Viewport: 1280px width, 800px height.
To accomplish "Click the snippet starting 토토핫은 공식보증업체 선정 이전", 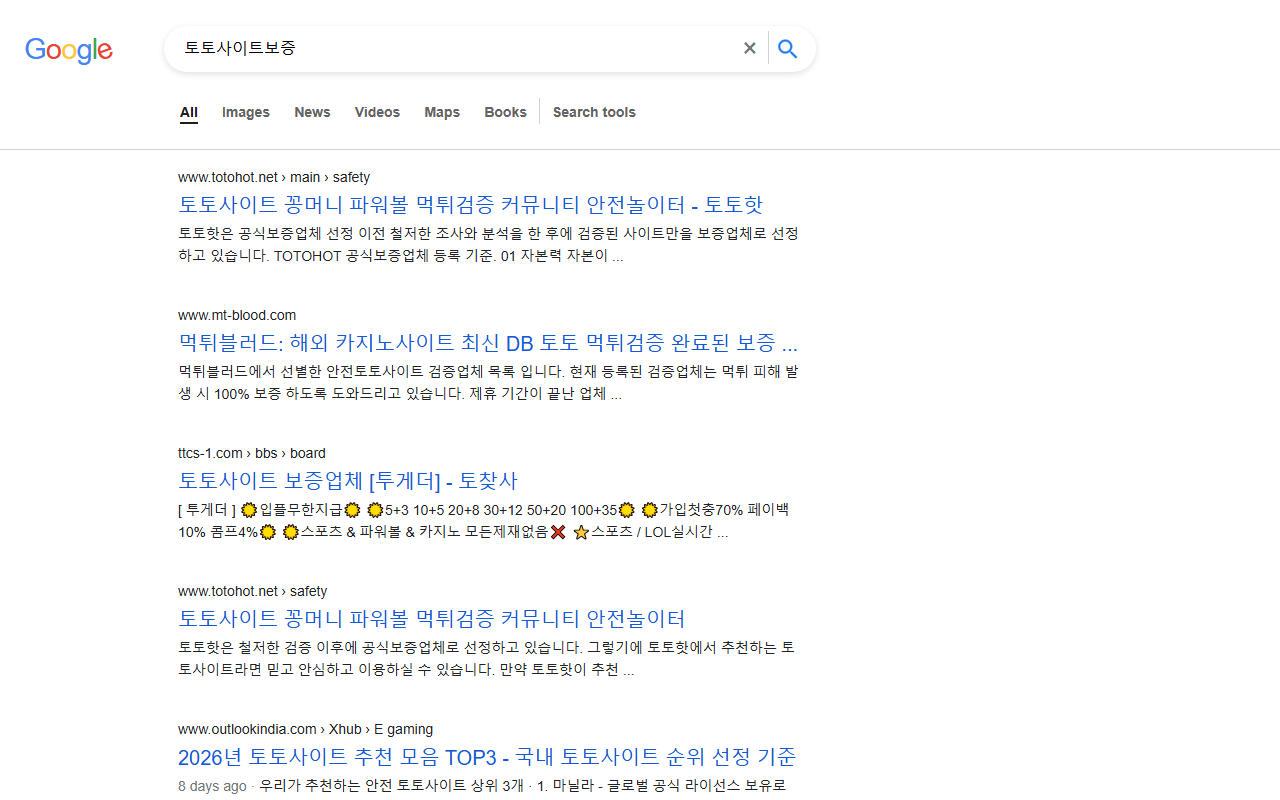I will click(x=488, y=244).
